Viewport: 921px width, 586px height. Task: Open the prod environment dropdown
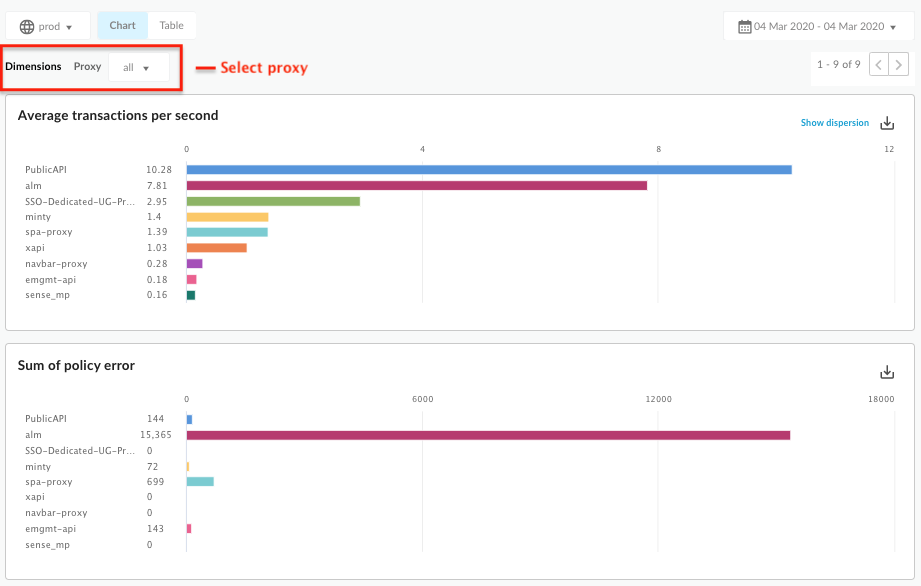48,26
